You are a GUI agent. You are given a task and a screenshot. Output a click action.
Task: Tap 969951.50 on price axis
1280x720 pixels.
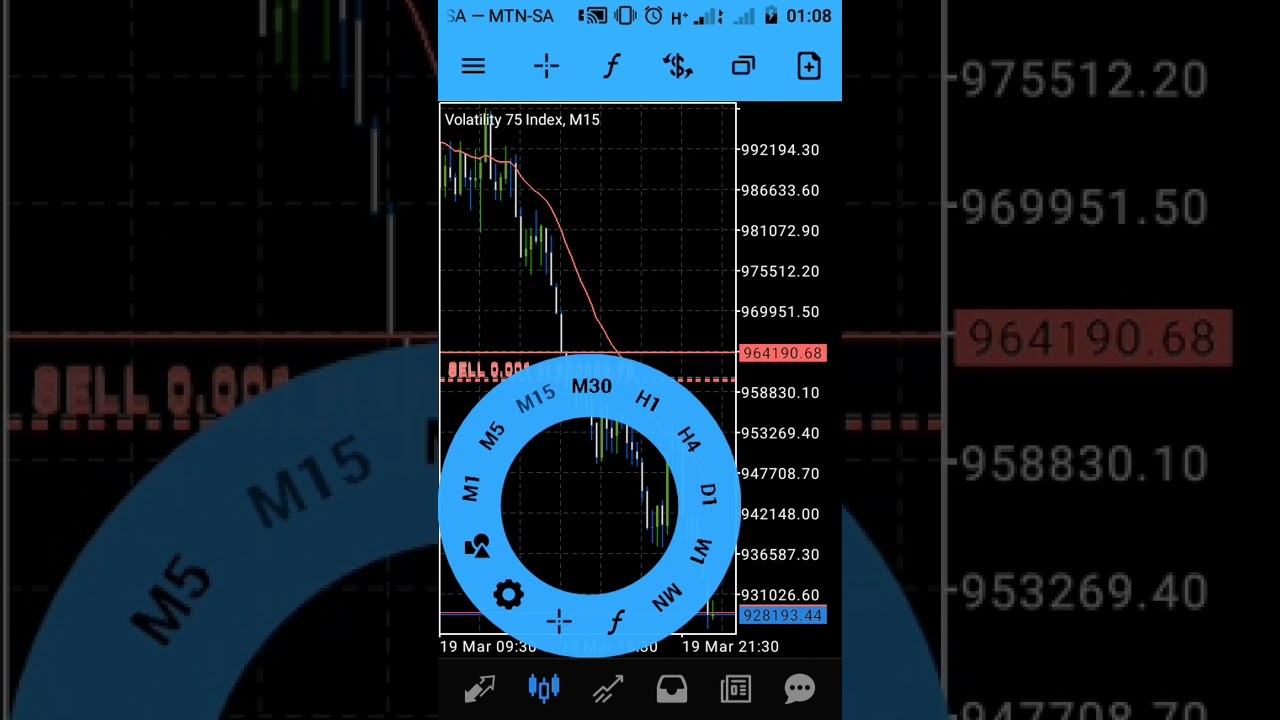[x=779, y=312]
